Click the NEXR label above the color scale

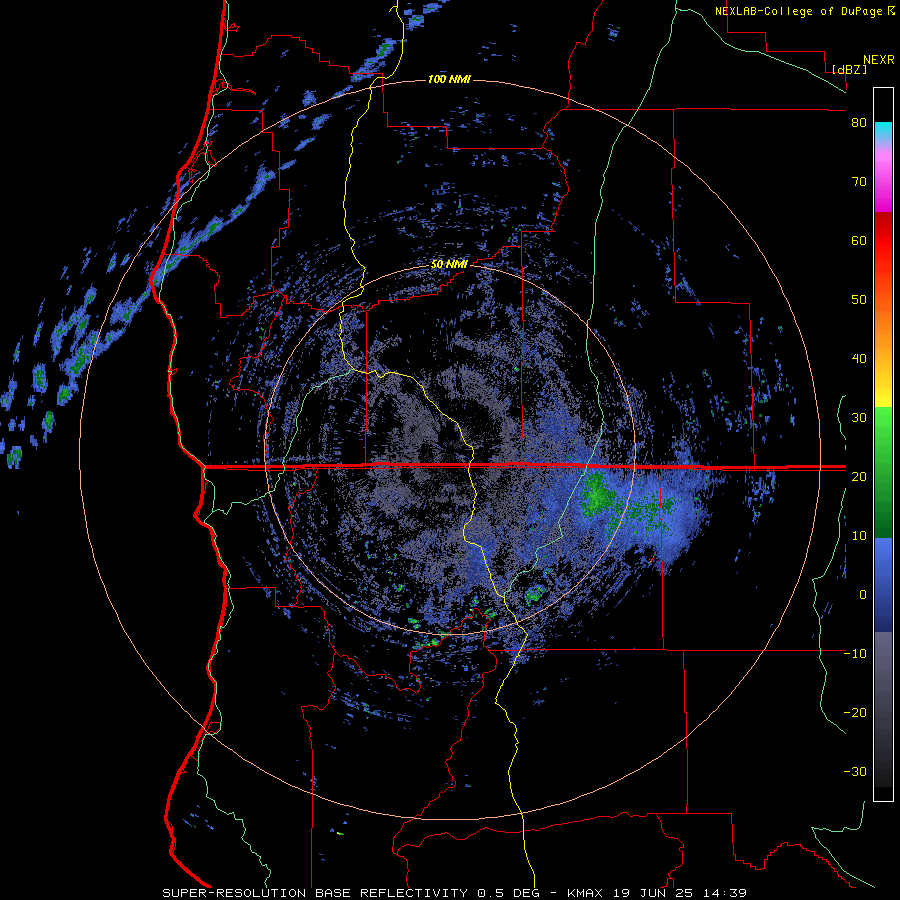pos(879,60)
